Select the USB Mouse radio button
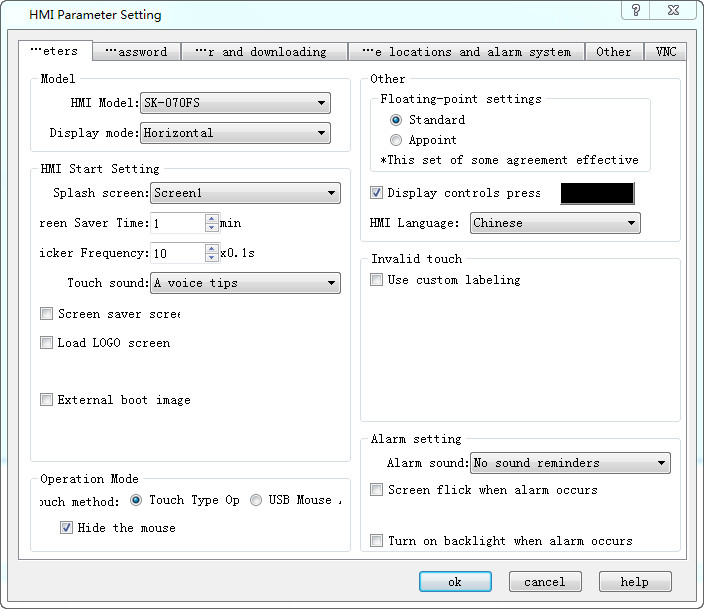704x609 pixels. pos(256,500)
